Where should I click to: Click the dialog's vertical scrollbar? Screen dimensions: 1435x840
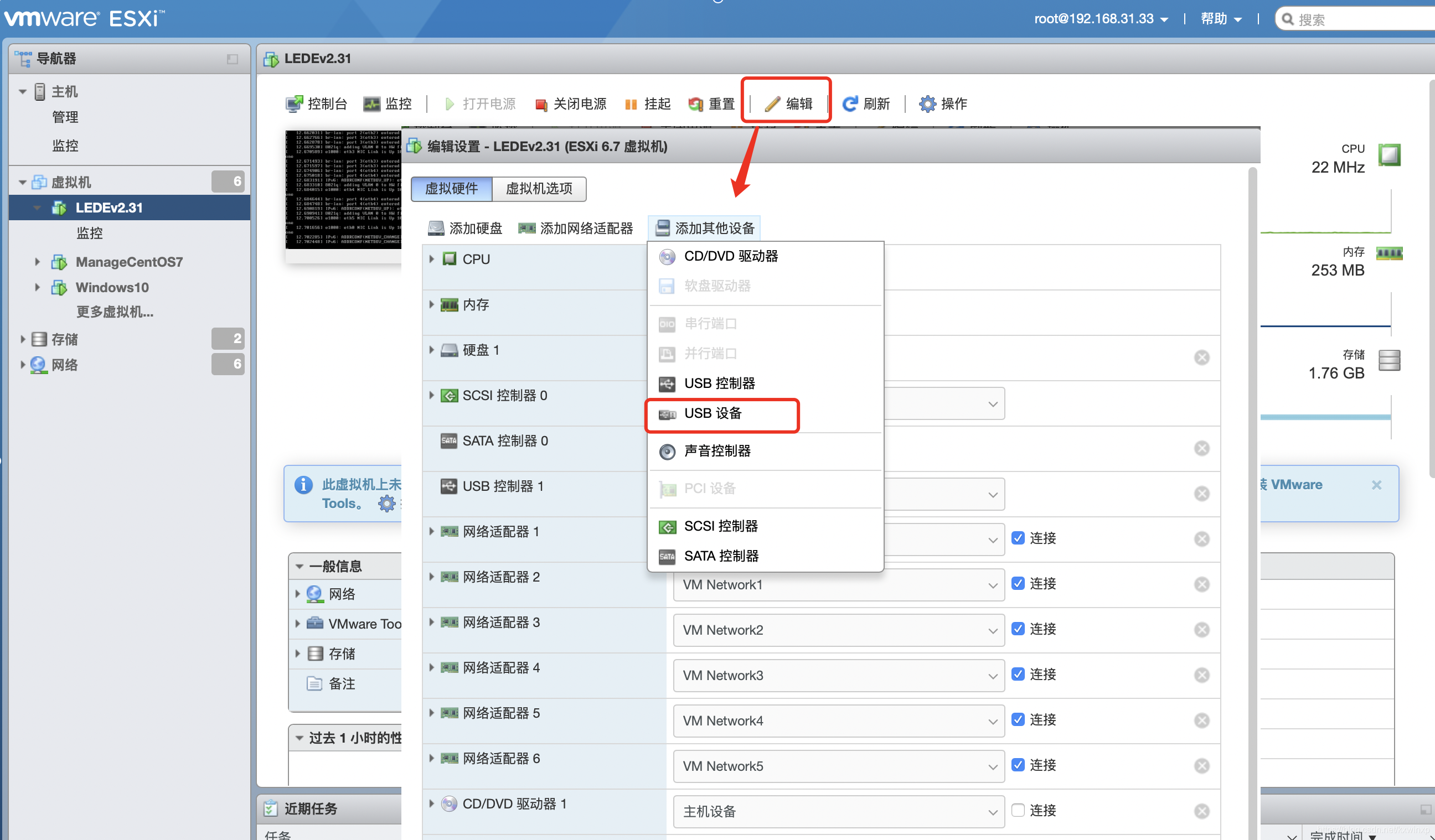coord(1252,501)
